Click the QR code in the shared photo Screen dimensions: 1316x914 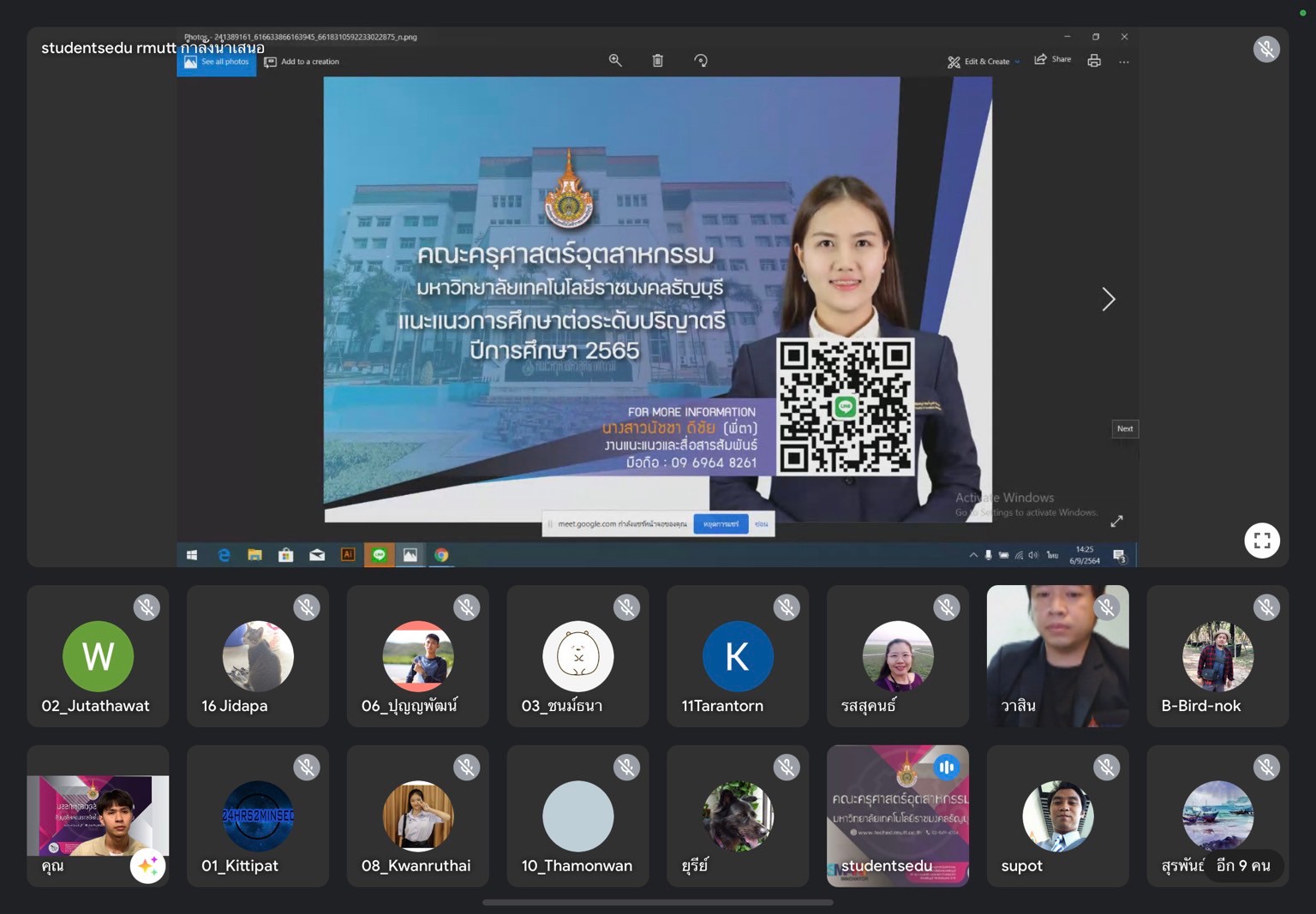[x=846, y=406]
